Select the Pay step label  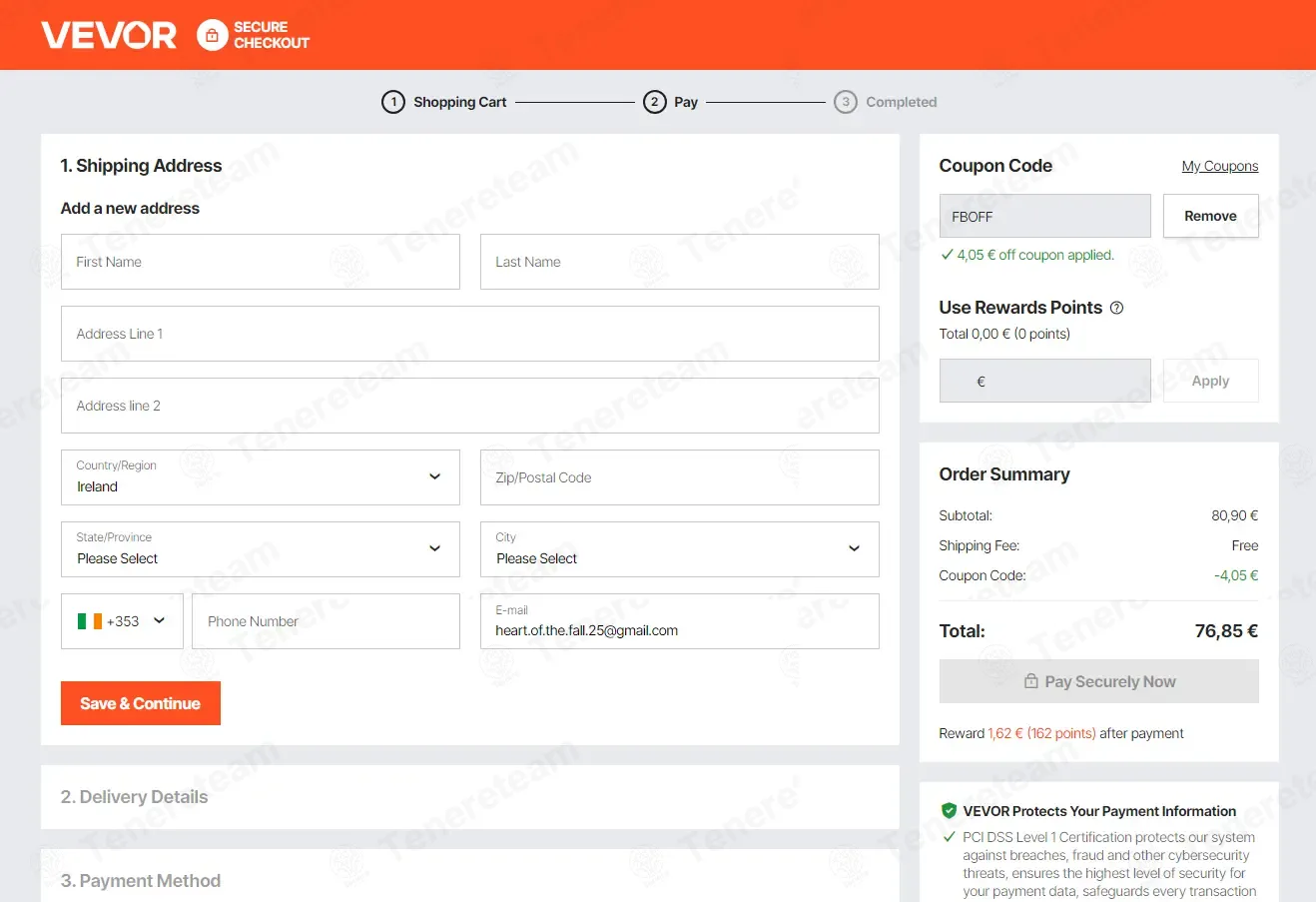tap(686, 102)
